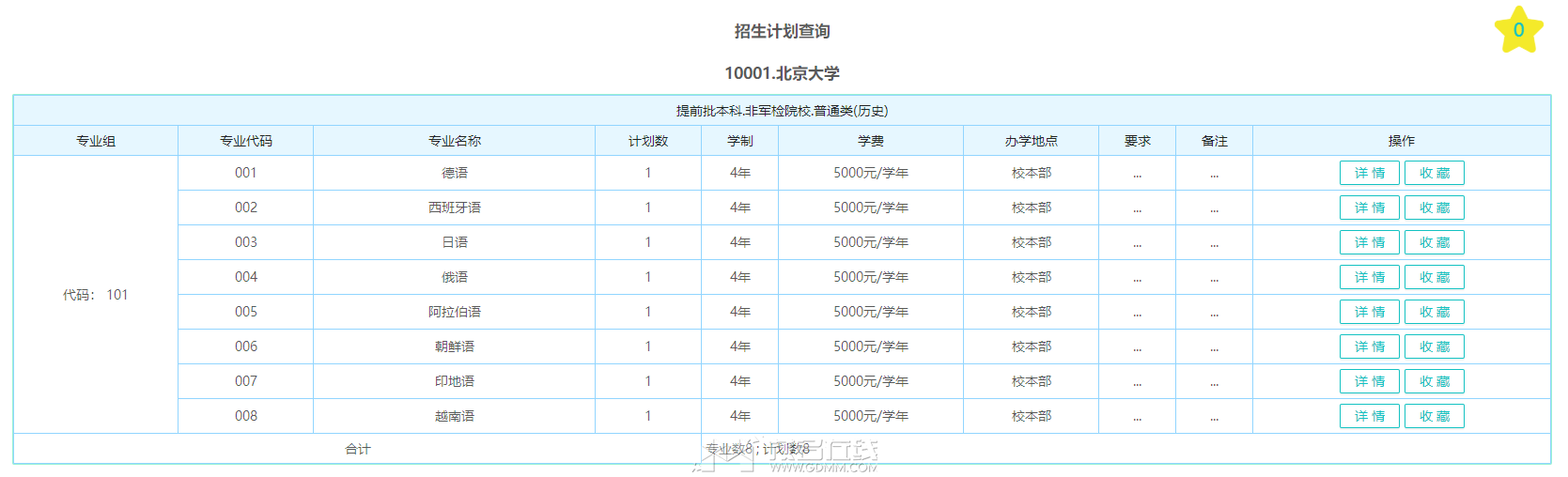Click the 10001.北京大学 heading
The height and width of the screenshot is (477, 1568).
pos(782,73)
